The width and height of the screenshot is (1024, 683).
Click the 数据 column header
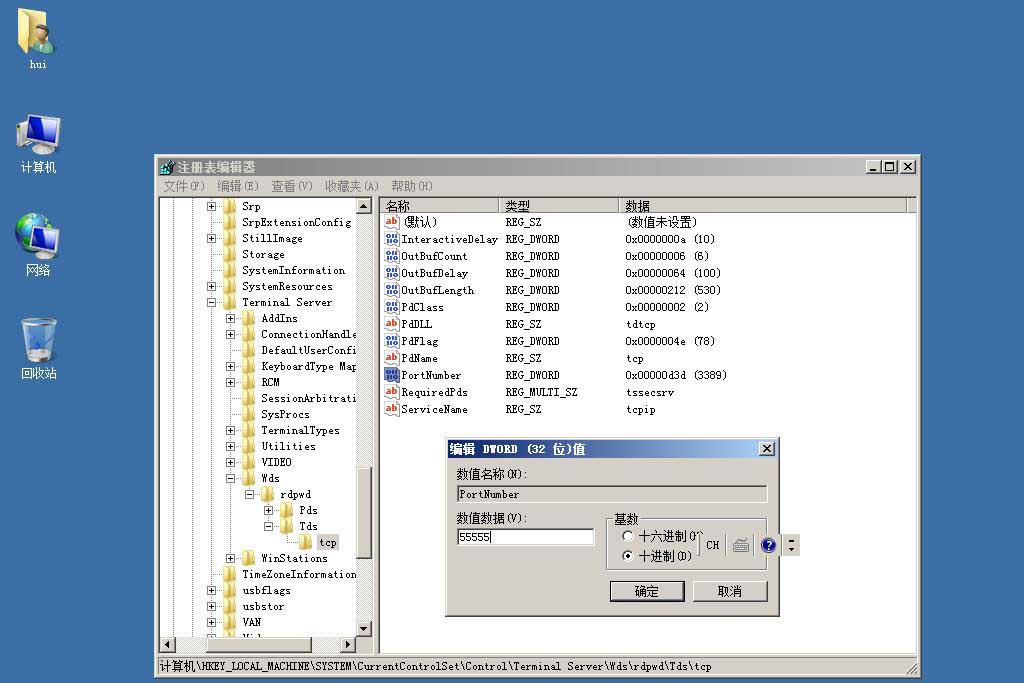[763, 206]
